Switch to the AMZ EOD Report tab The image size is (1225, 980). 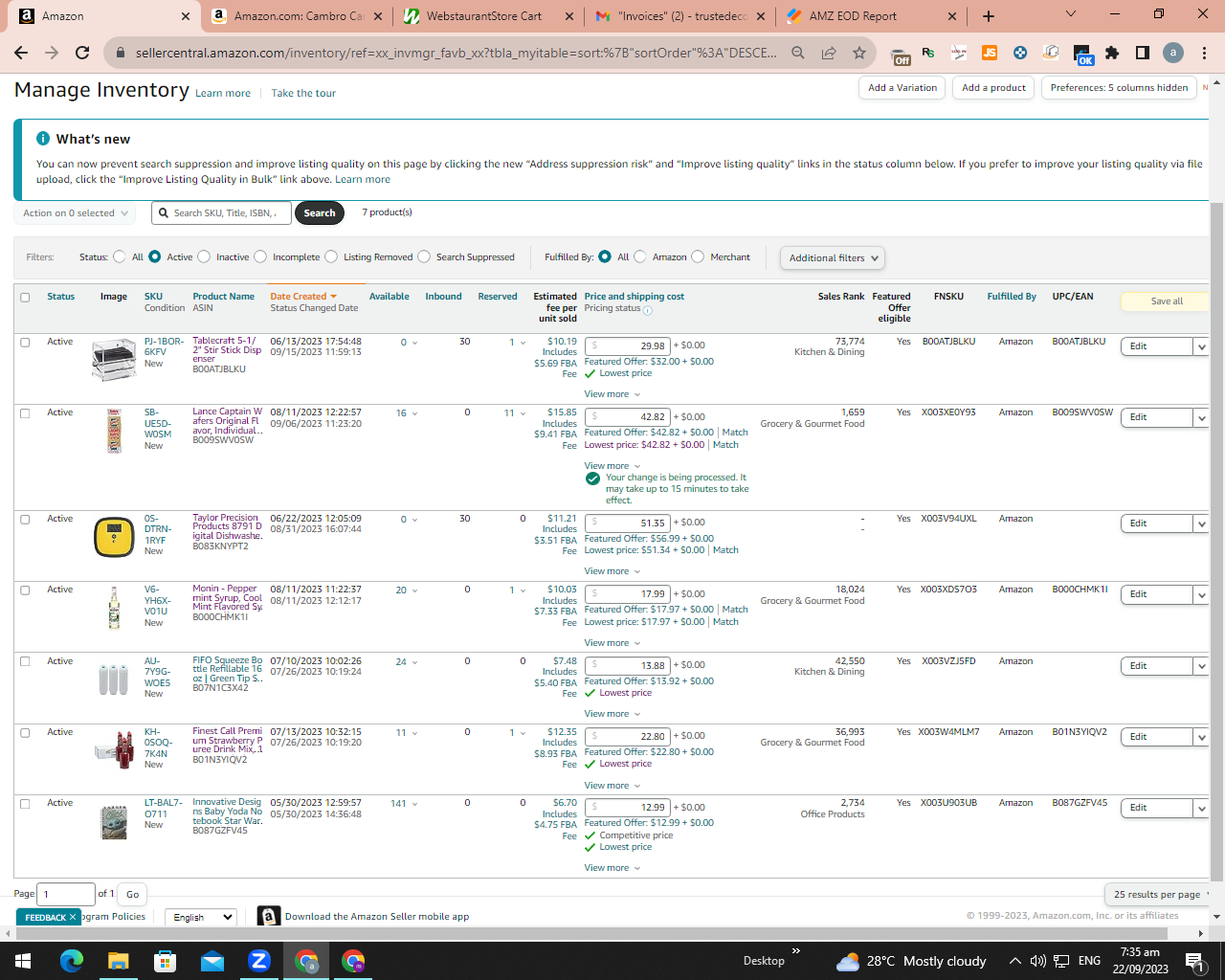coord(853,16)
